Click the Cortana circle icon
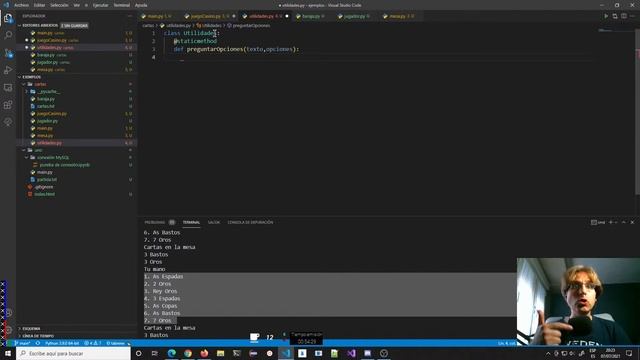Viewport: 640px width, 360px height. 138,353
